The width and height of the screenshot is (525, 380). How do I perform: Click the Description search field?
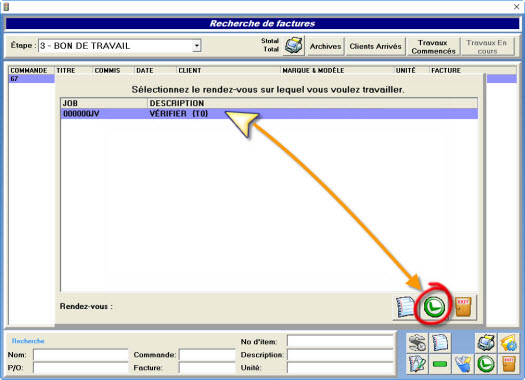pyautogui.click(x=340, y=355)
